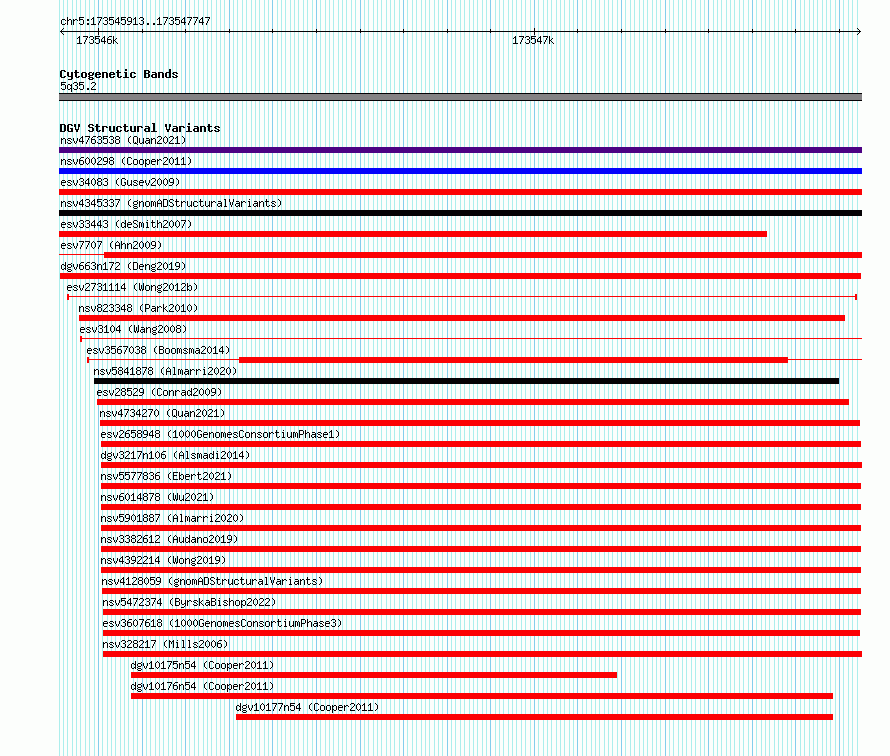Select the nsv600298 (Cooper2011) blue variant bar

click(460, 171)
